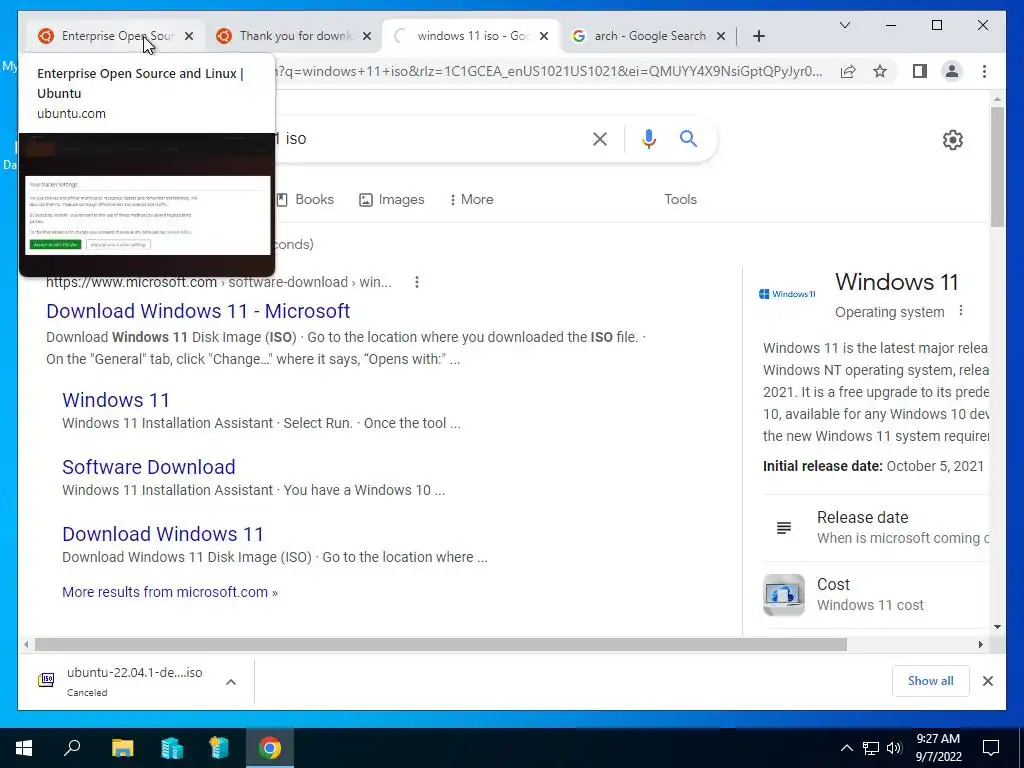This screenshot has width=1024, height=768.
Task: Open Download Windows 11 - Microsoft result
Action: point(198,311)
